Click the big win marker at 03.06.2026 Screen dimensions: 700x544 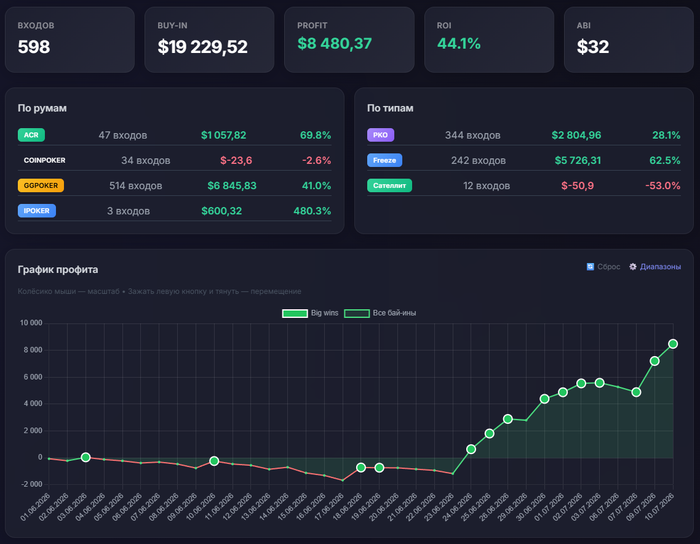point(86,457)
